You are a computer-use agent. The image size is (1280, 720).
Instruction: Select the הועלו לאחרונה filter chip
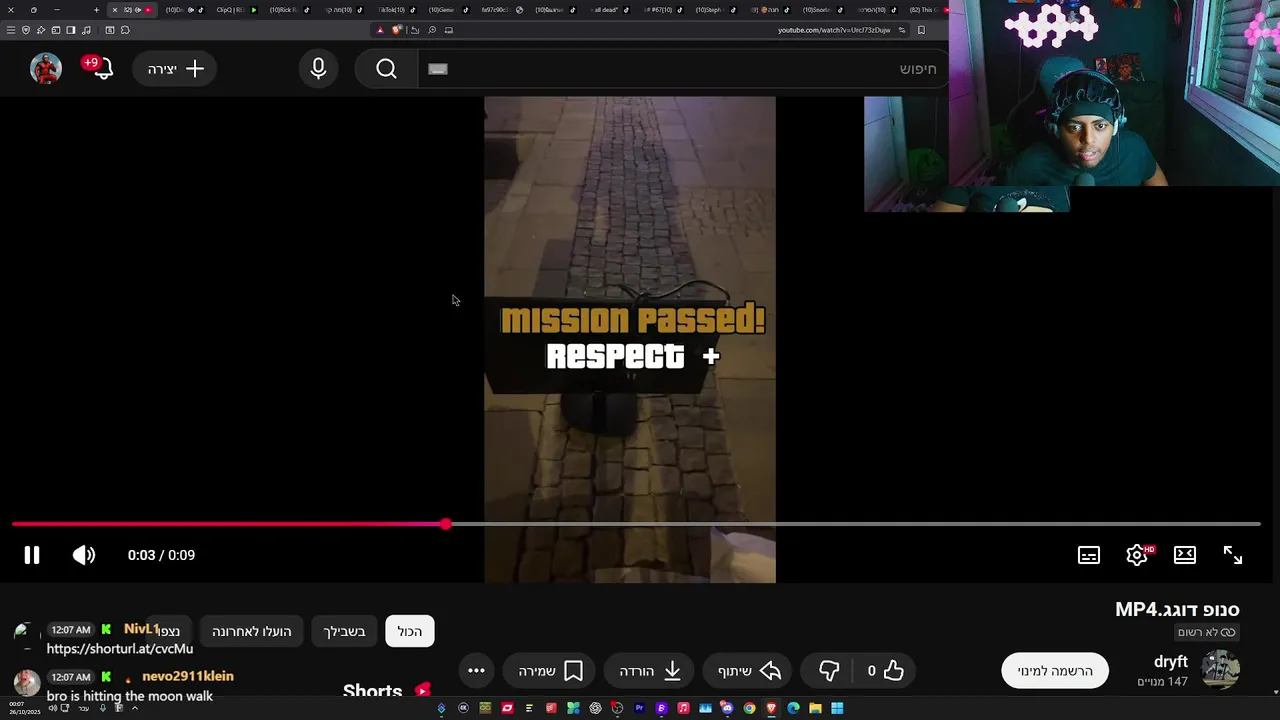[251, 631]
